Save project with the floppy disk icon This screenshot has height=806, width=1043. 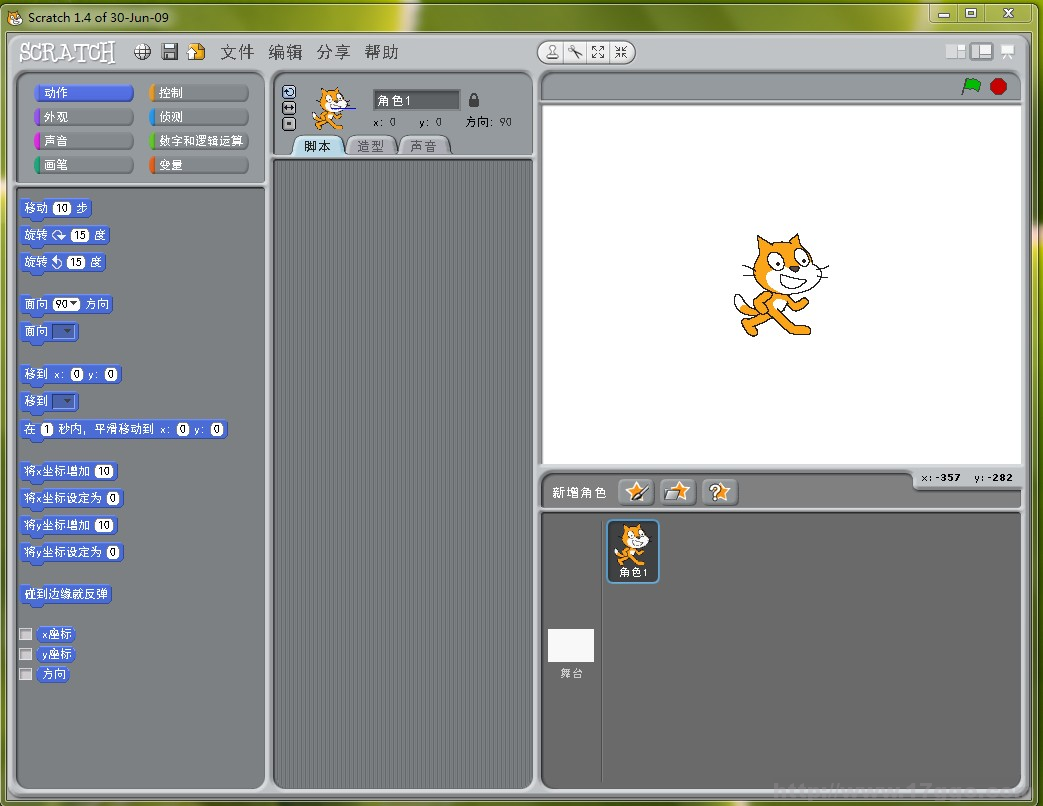pyautogui.click(x=170, y=52)
